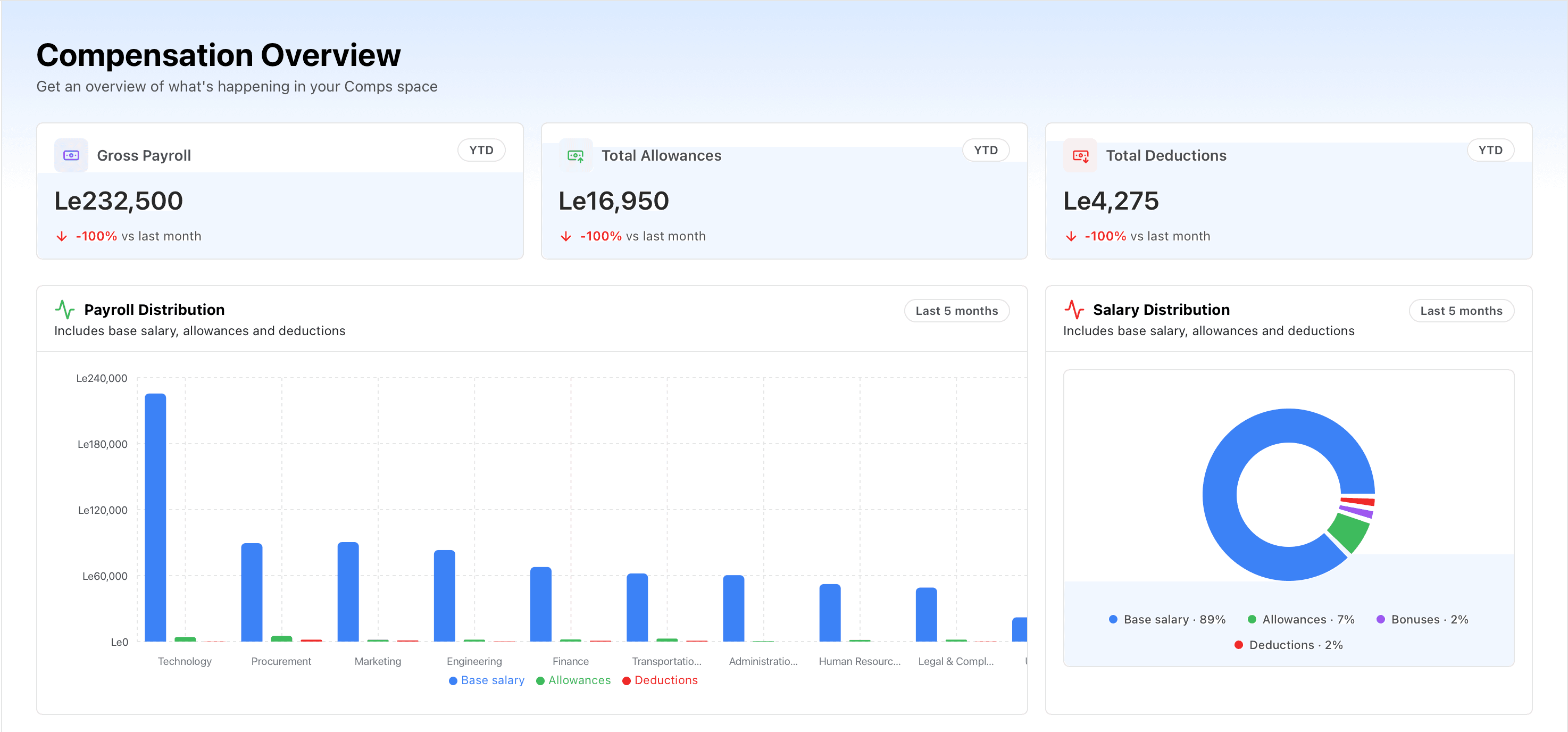The height and width of the screenshot is (732, 1568).
Task: Click the Legal & Compliance base salary bar
Action: 927,614
